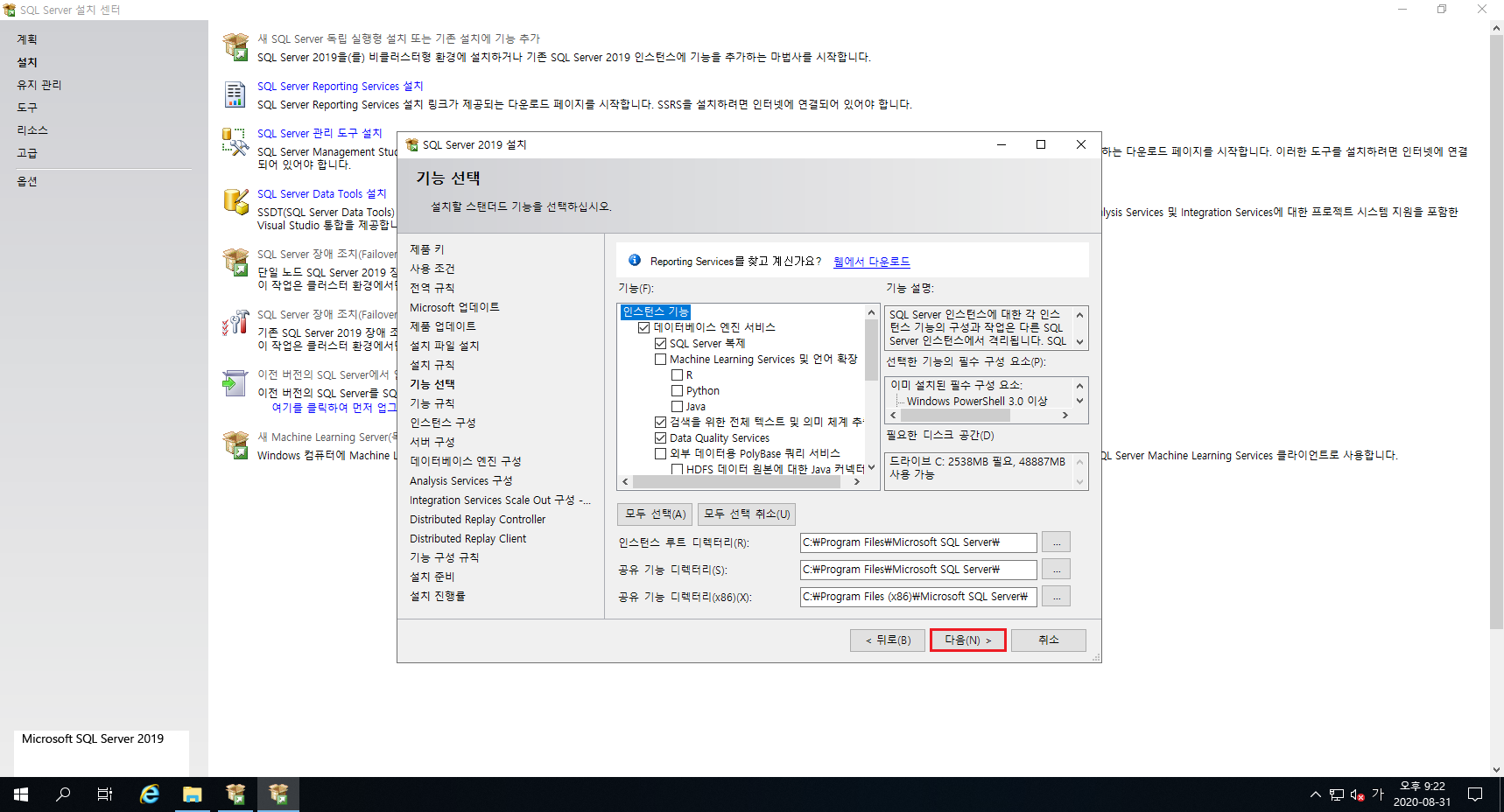This screenshot has height=812, width=1504.
Task: Browse for shared feature directory
Action: point(1056,570)
